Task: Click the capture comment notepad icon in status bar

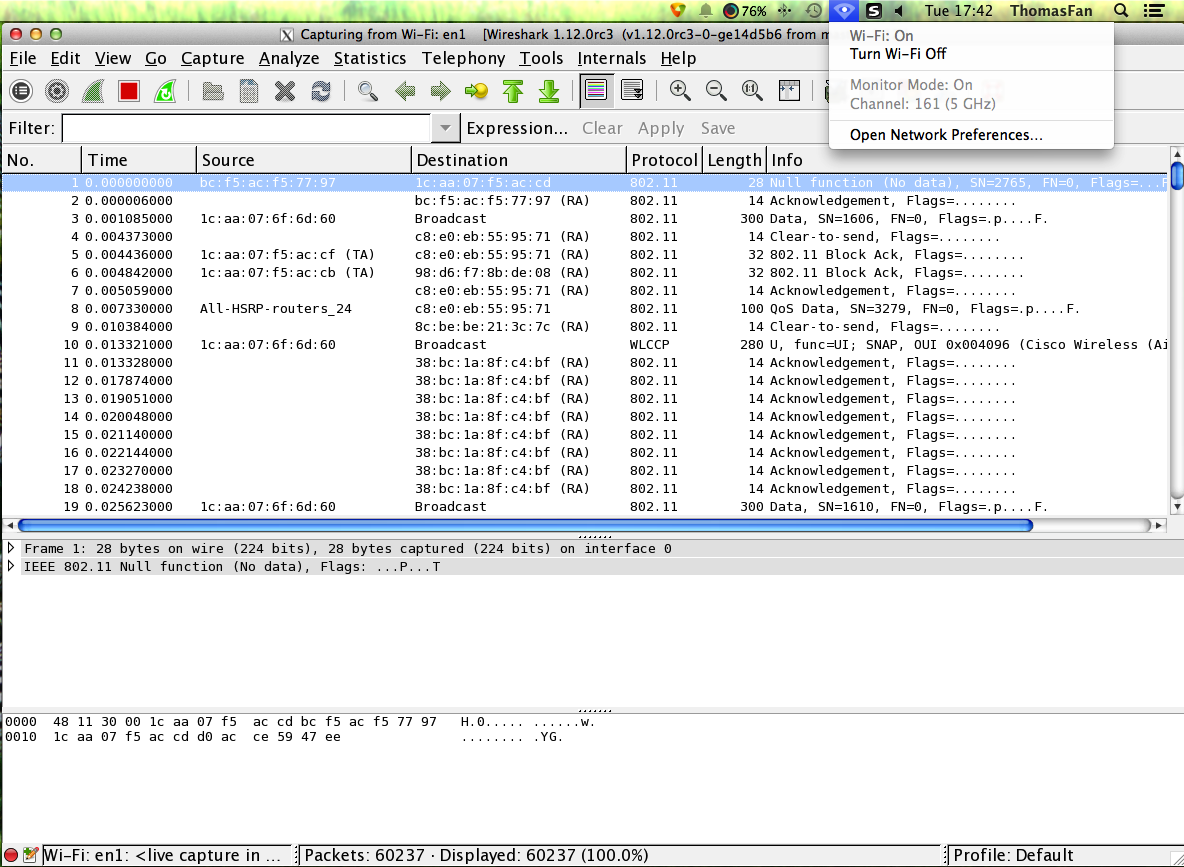Action: coord(30,855)
